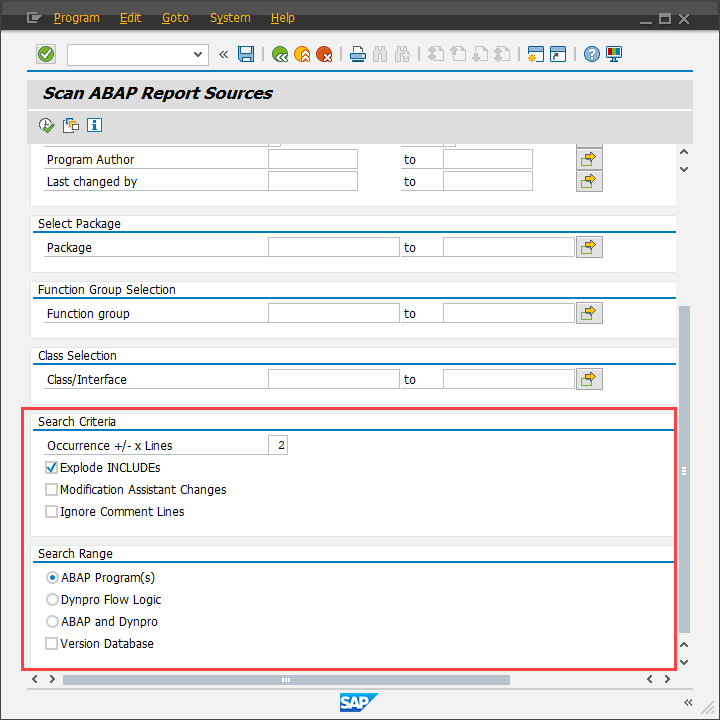Select the ABAP Program(s) radio button
This screenshot has width=720, height=720.
[52, 578]
